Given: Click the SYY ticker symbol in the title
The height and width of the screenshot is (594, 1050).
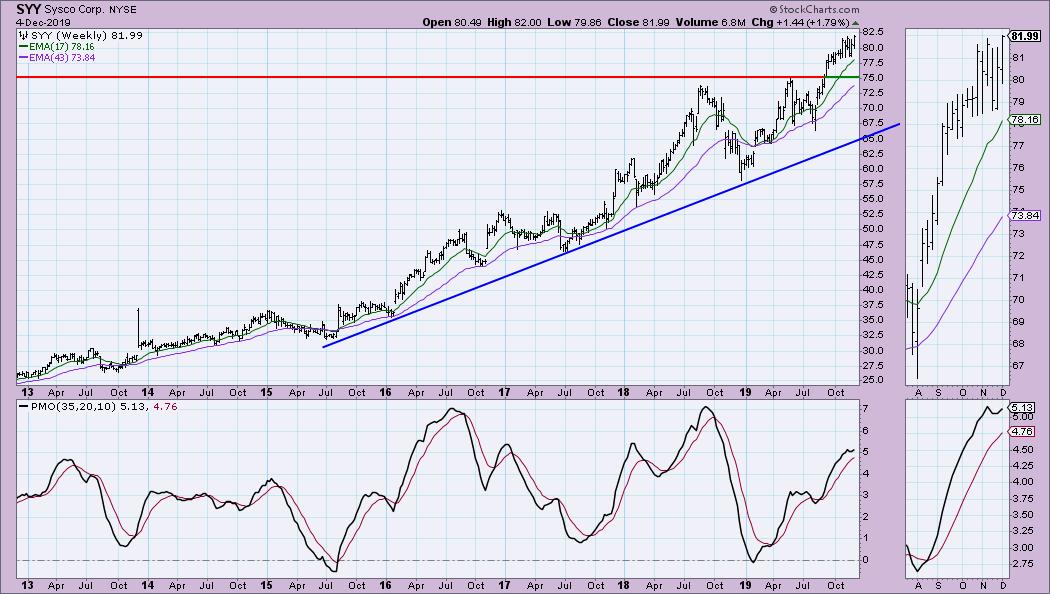Looking at the screenshot, I should pos(29,9).
